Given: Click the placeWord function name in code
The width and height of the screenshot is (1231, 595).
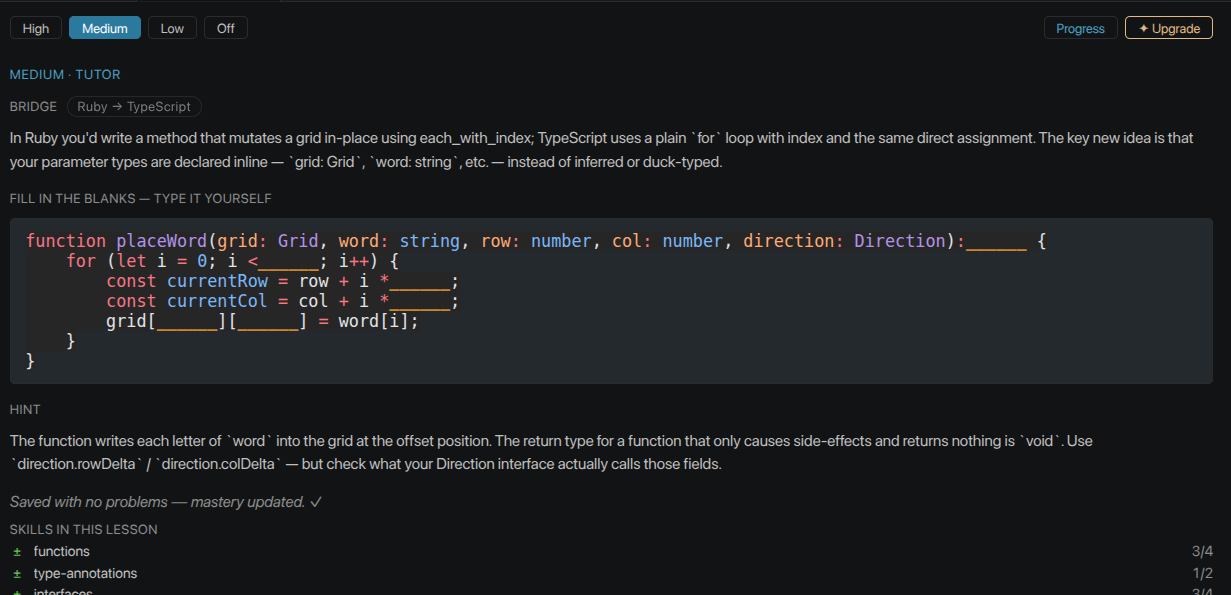Looking at the screenshot, I should click(x=162, y=241).
